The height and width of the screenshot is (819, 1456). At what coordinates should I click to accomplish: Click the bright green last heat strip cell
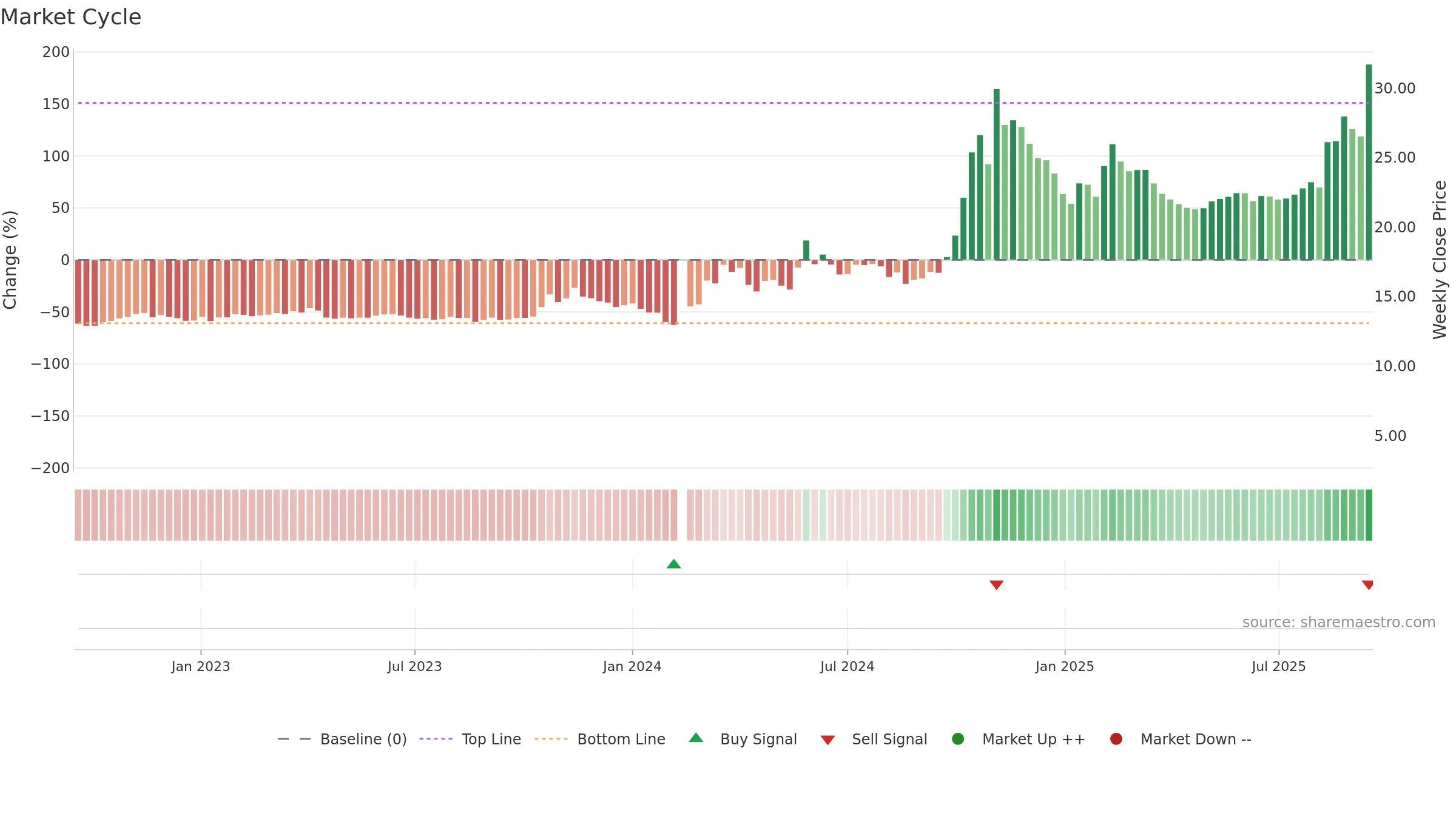click(x=1369, y=515)
